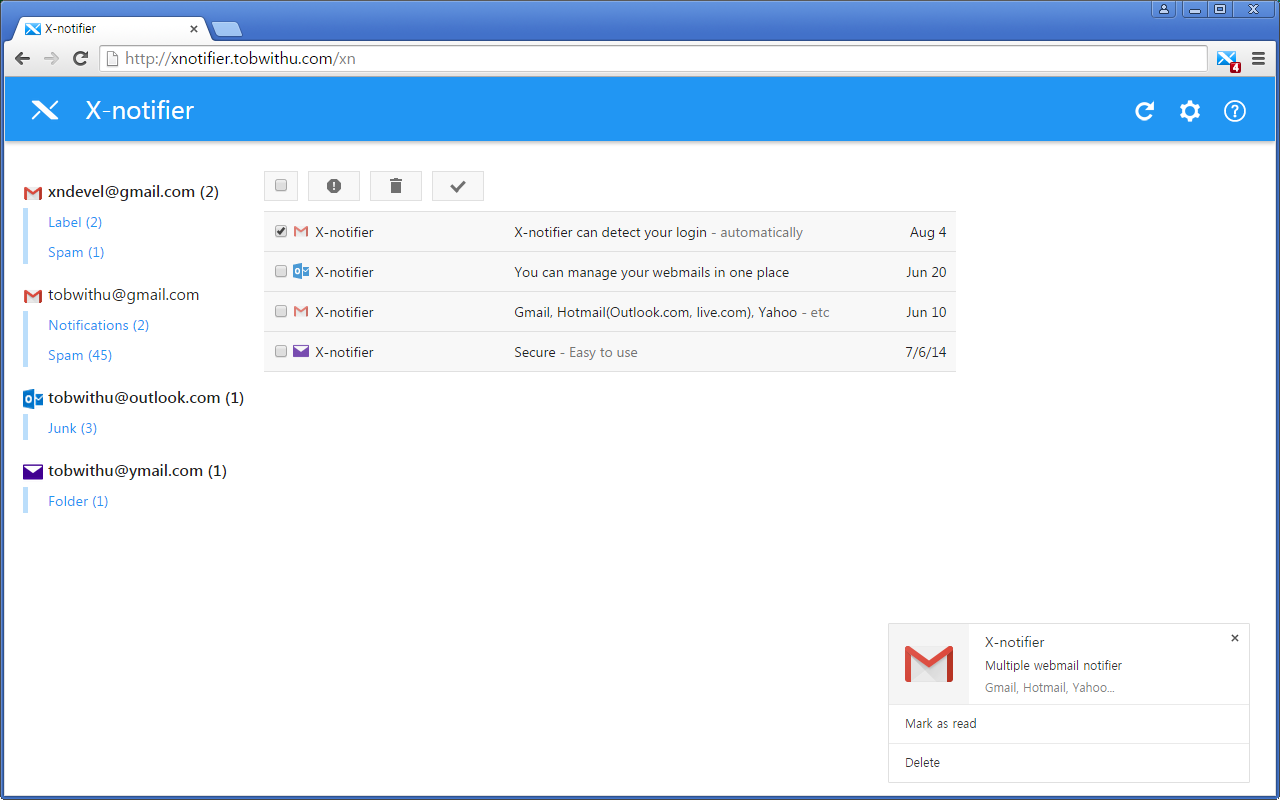Mark selected messages as spam via exclamation icon
The height and width of the screenshot is (800, 1280).
tap(333, 185)
